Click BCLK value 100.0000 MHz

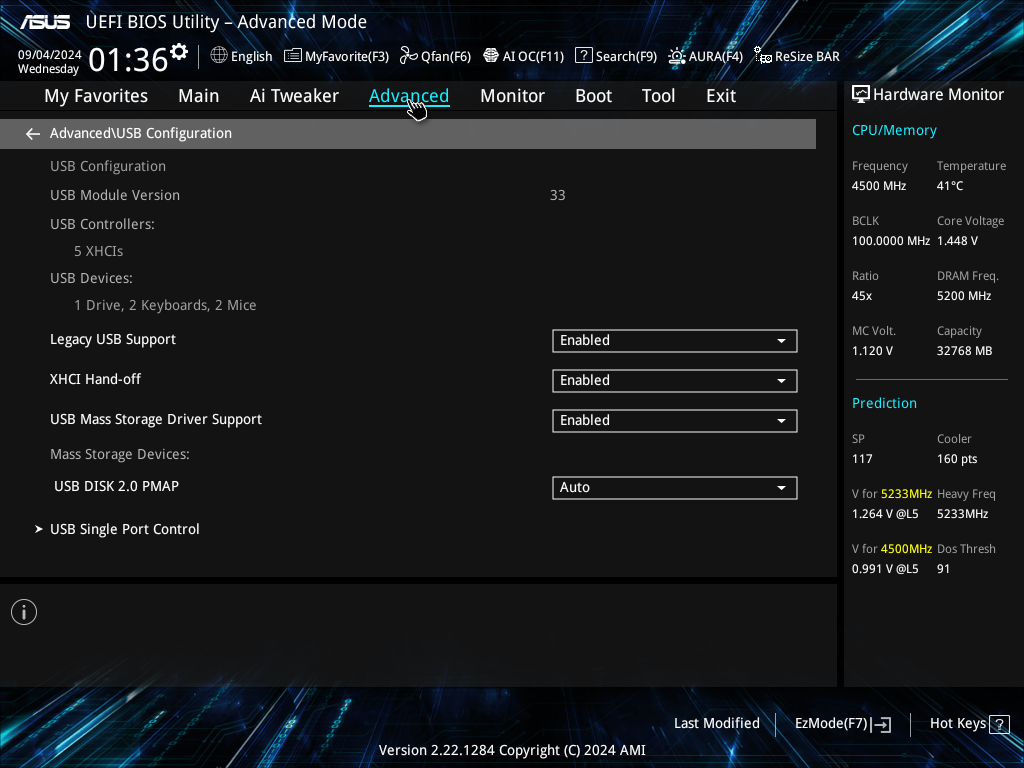(x=891, y=241)
